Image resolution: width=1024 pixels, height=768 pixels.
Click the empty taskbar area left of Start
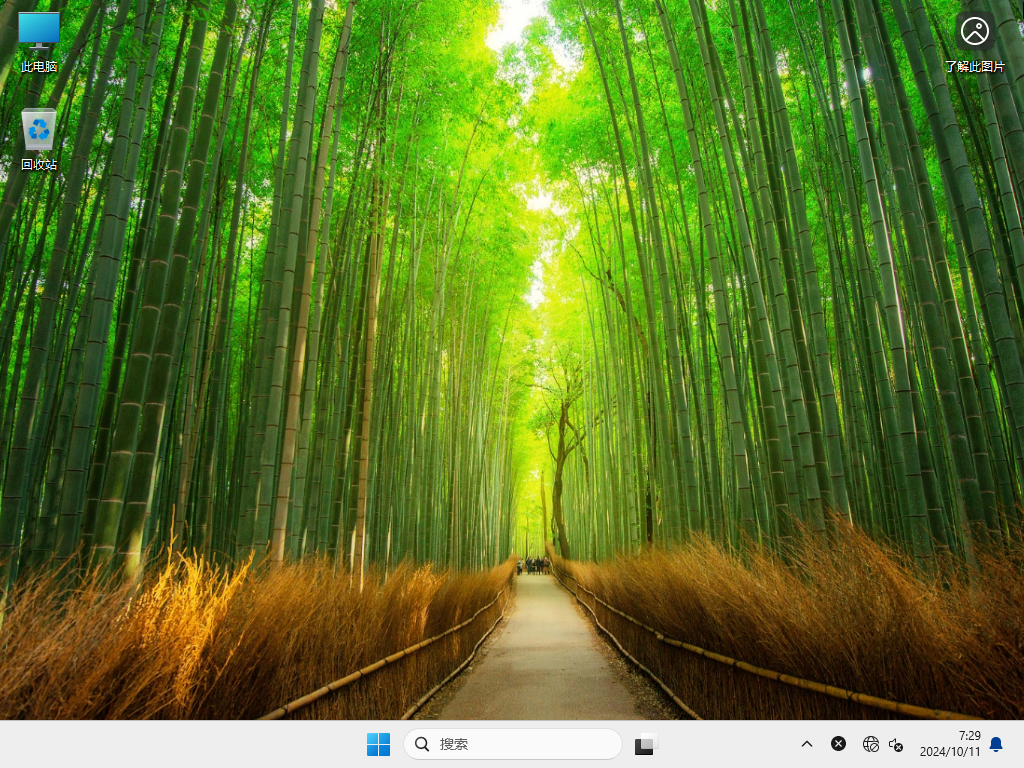pos(180,744)
